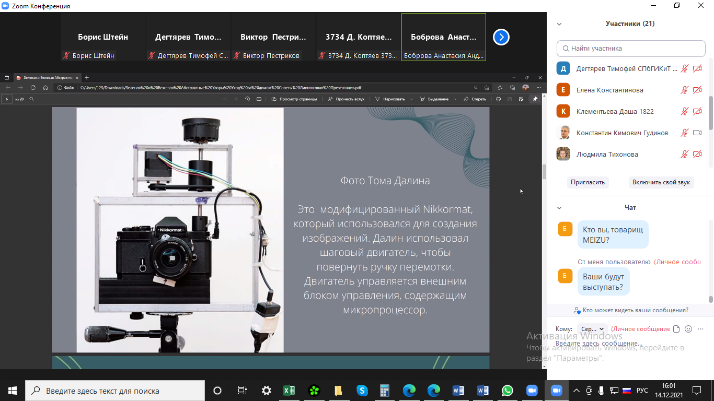Click Елена Константинова muted microphone icon
Viewport: 714px width, 401px height.
pyautogui.click(x=684, y=90)
